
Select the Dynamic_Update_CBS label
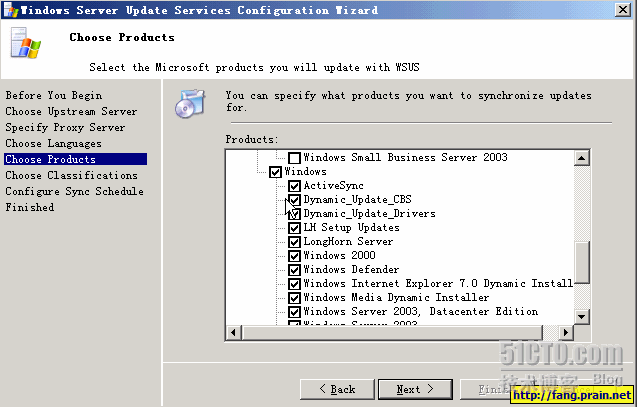click(x=358, y=200)
